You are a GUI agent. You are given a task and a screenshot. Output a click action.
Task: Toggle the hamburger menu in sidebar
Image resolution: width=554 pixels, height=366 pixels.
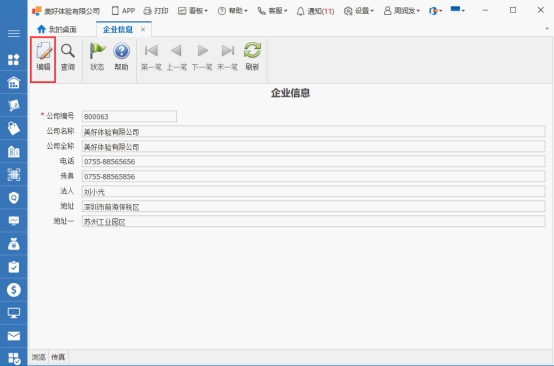pyautogui.click(x=14, y=34)
